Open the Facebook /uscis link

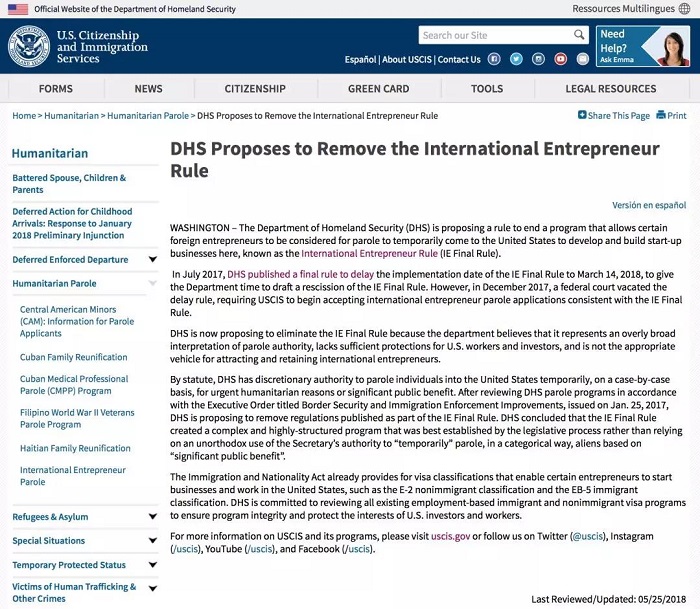pos(358,549)
